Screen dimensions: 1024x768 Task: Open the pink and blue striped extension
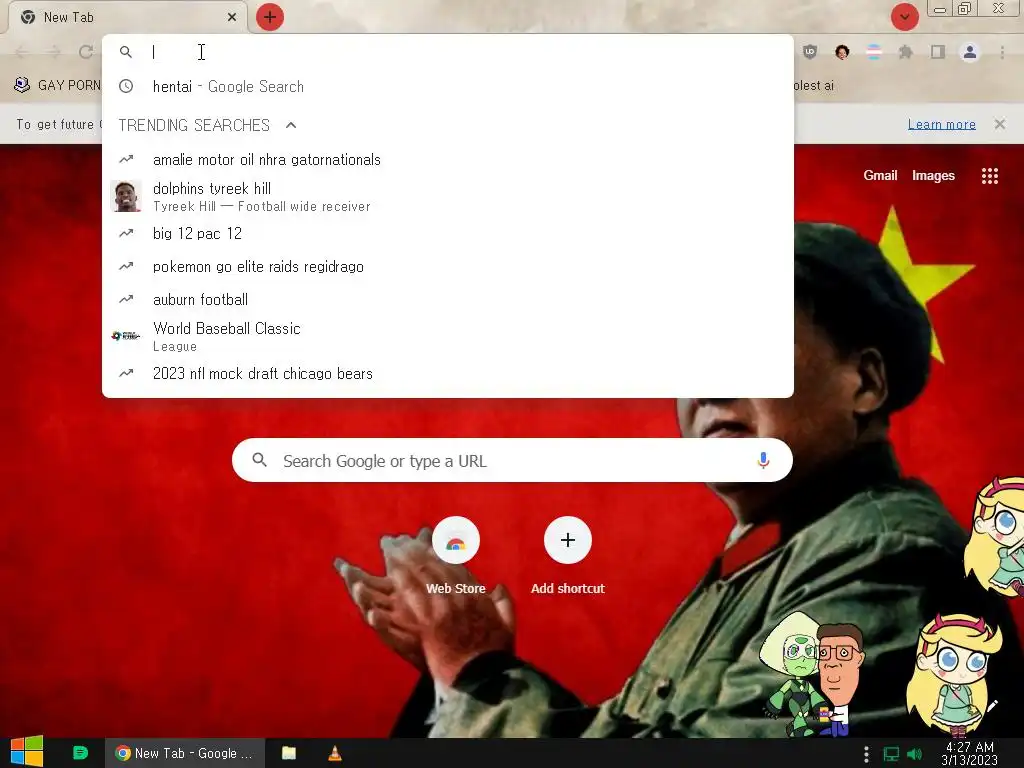tap(874, 52)
